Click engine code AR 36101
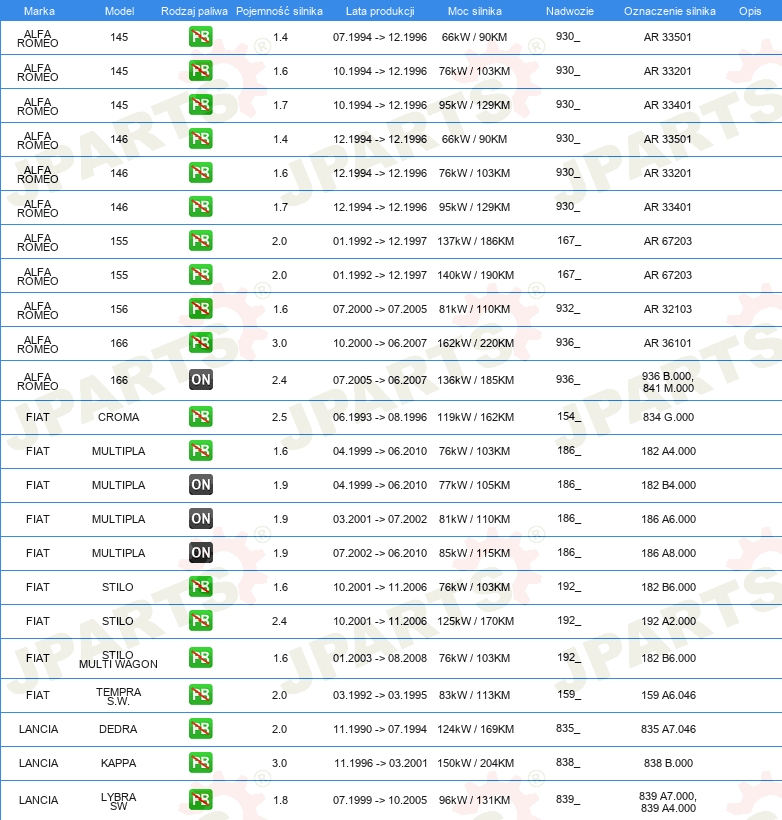Screen dimensions: 782x820 pos(667,343)
